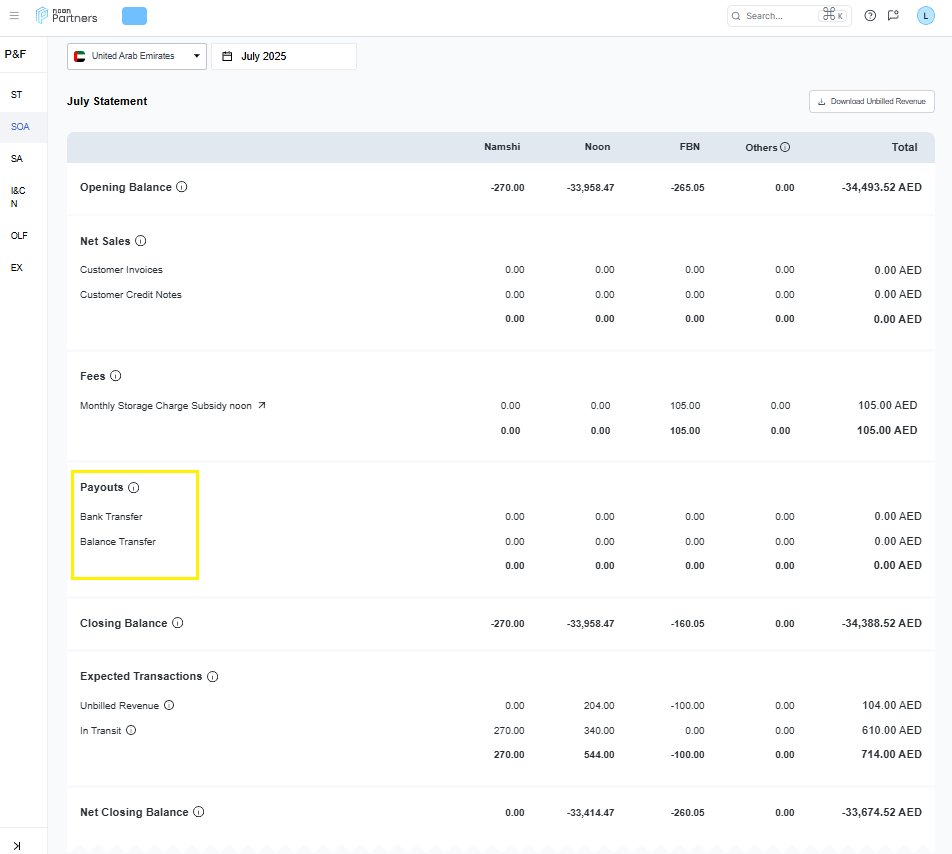952x854 pixels.
Task: Expand the sidebar with the arrow icon
Action: coord(16,846)
